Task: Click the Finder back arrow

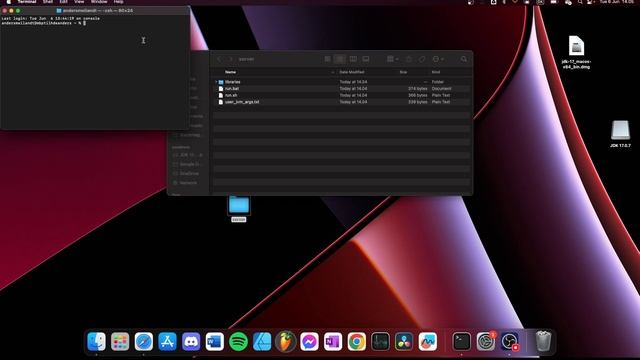Action: tap(219, 59)
